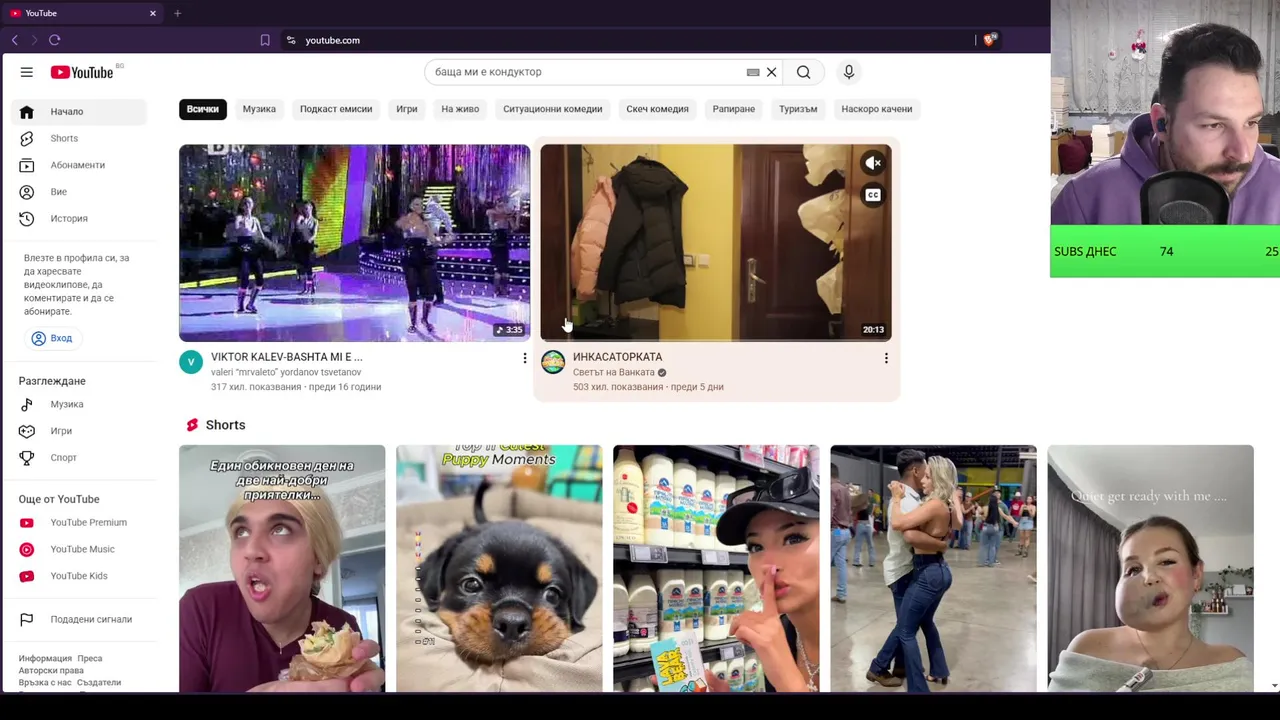Clear the search query with X

pos(771,72)
